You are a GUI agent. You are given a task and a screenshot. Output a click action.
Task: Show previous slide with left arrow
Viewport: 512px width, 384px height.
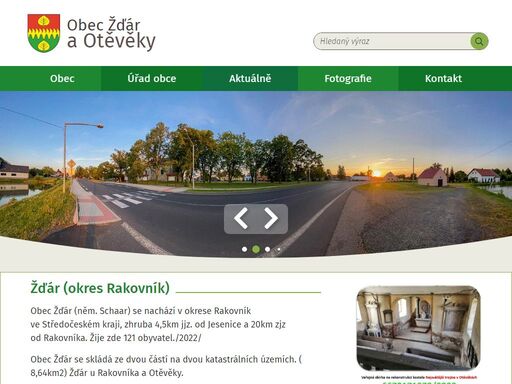(241, 218)
